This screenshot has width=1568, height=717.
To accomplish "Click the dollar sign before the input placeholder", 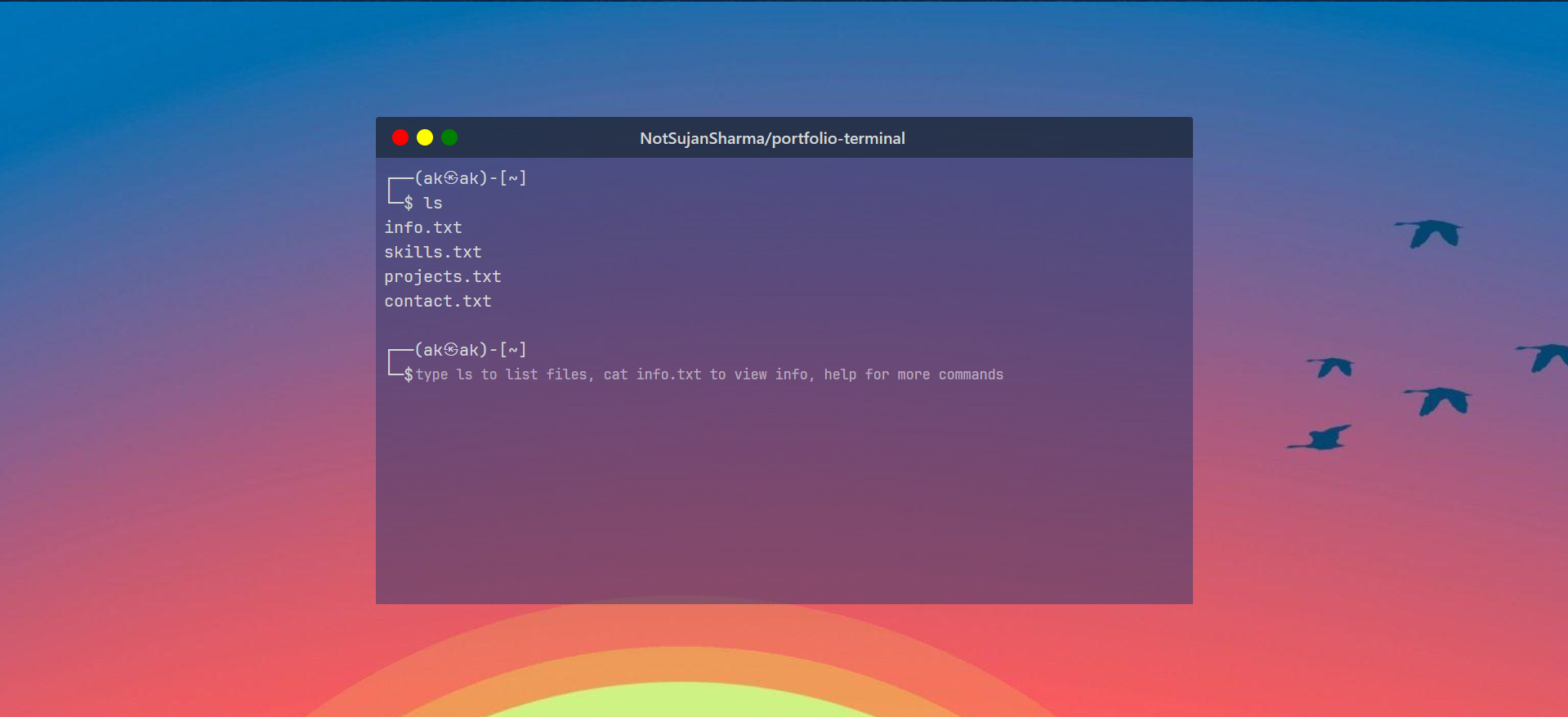I will (409, 374).
